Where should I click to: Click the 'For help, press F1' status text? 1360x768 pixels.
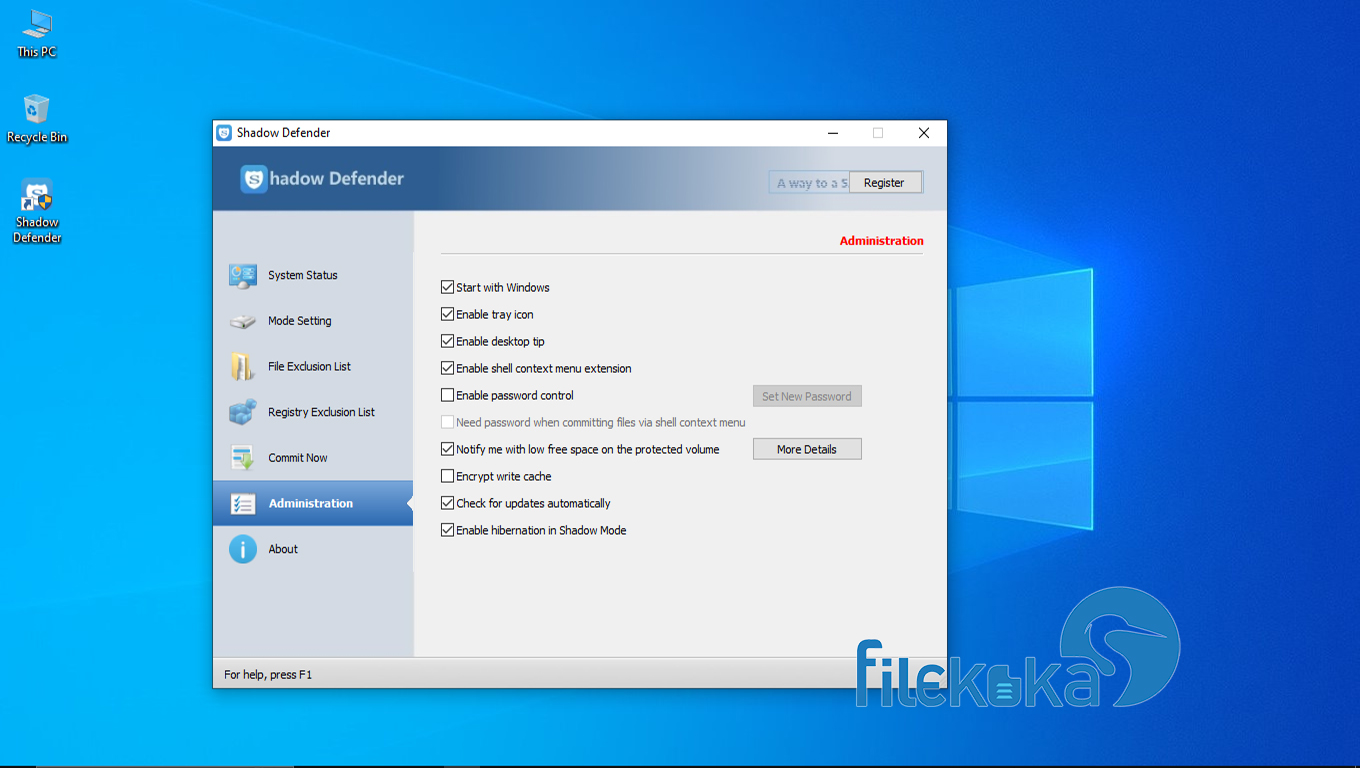[268, 675]
